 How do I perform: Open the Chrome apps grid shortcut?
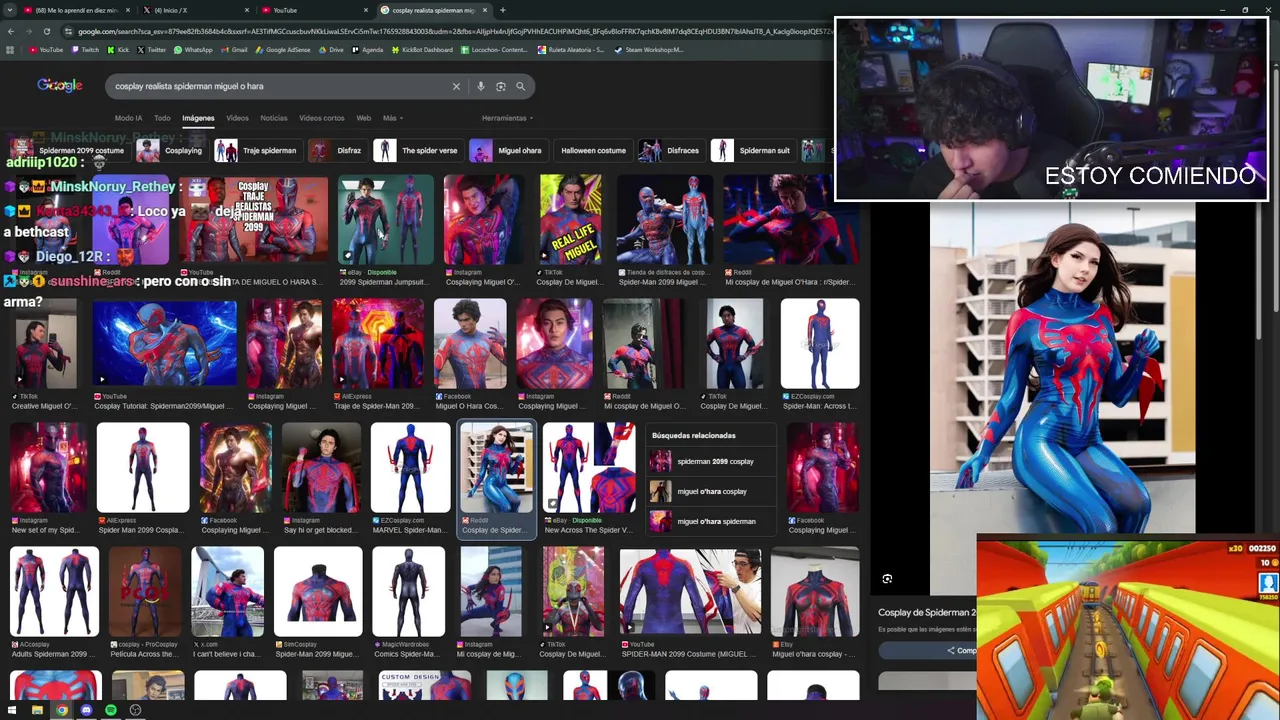coord(12,49)
